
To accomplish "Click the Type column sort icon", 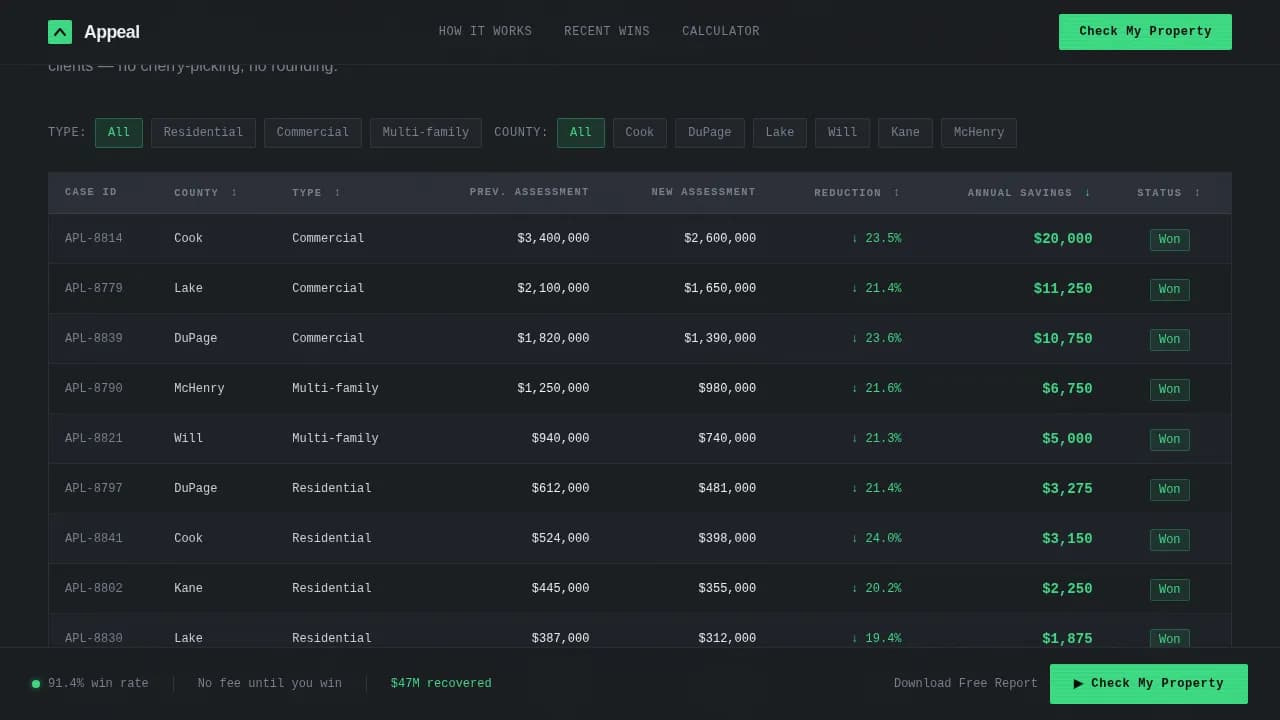I will (337, 193).
